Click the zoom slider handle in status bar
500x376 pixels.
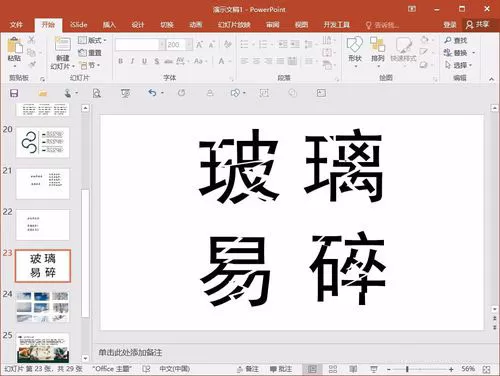tap(407, 369)
